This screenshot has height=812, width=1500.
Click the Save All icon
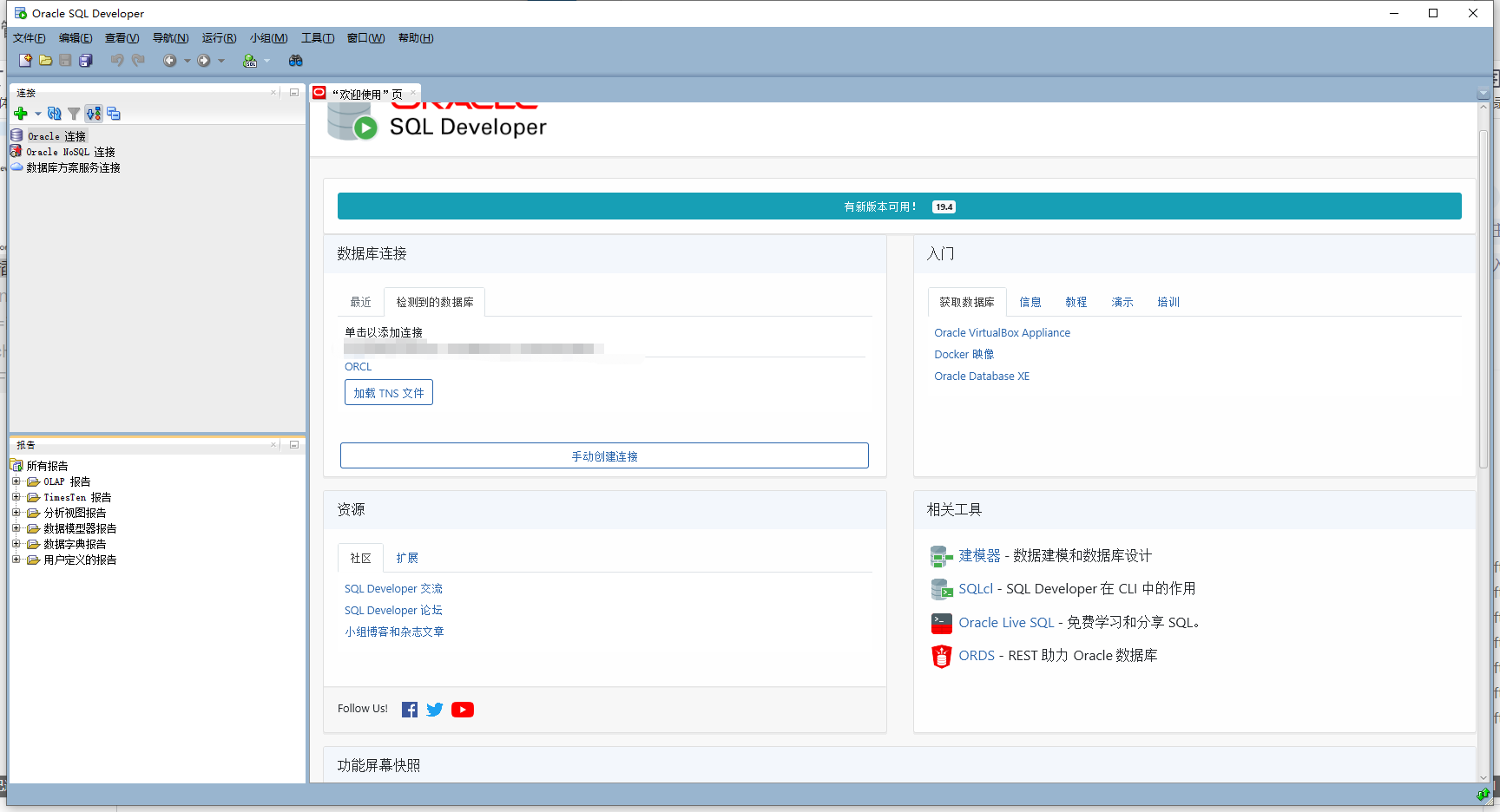tap(86, 61)
